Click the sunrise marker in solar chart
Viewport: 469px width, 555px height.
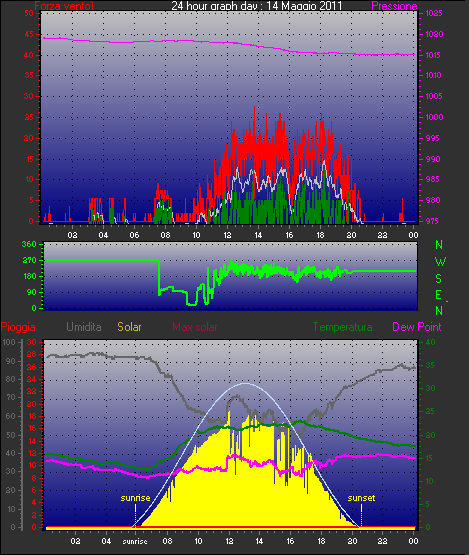tap(135, 498)
